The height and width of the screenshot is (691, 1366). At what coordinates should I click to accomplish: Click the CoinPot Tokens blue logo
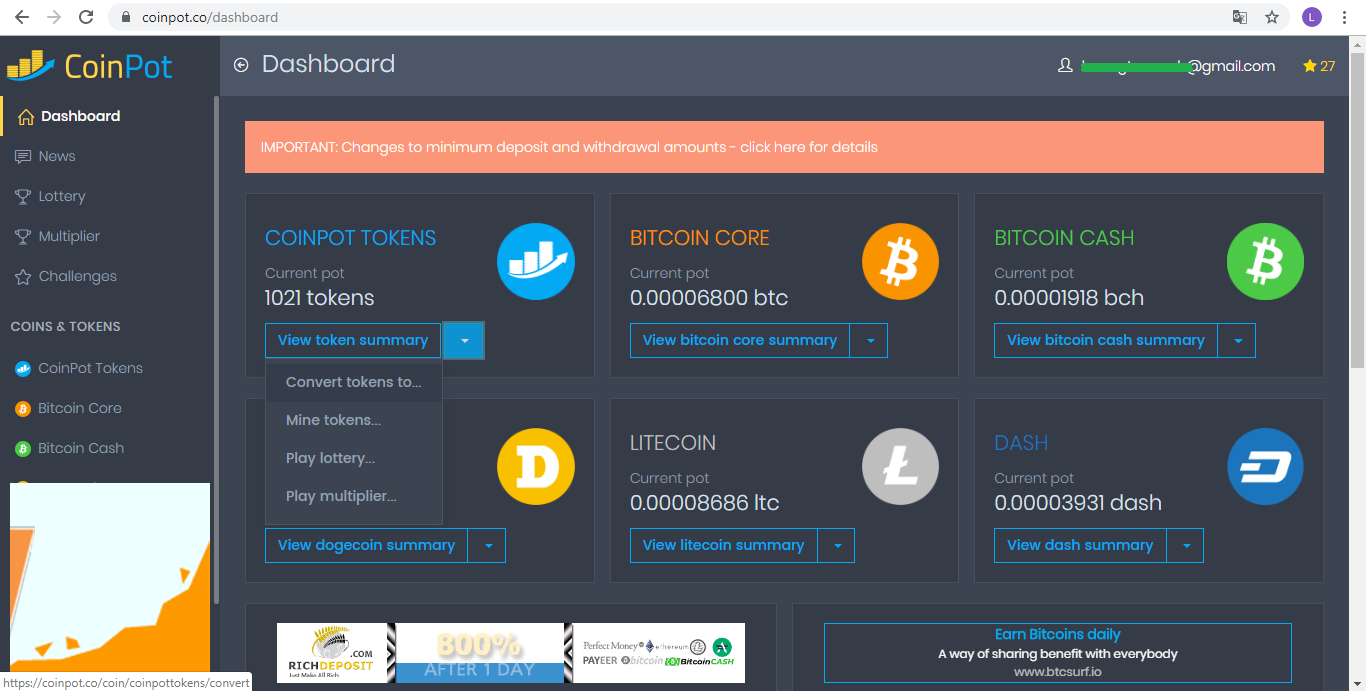[x=536, y=262]
